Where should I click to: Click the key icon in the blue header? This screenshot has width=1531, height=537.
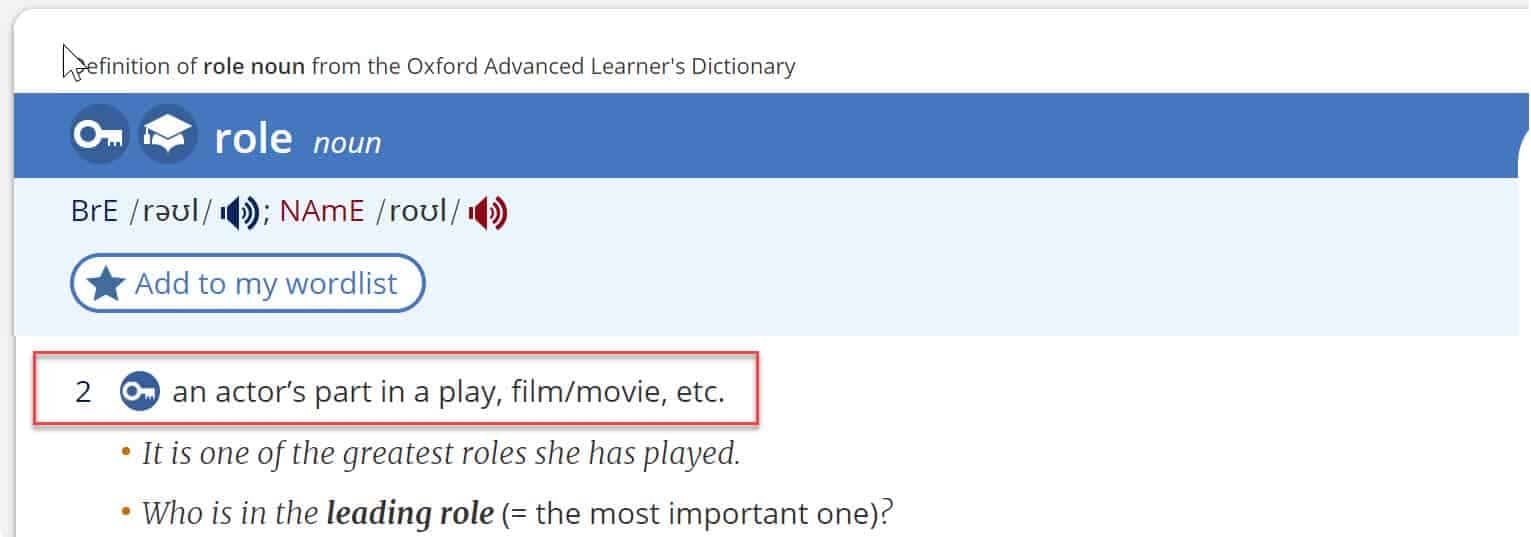(x=99, y=136)
